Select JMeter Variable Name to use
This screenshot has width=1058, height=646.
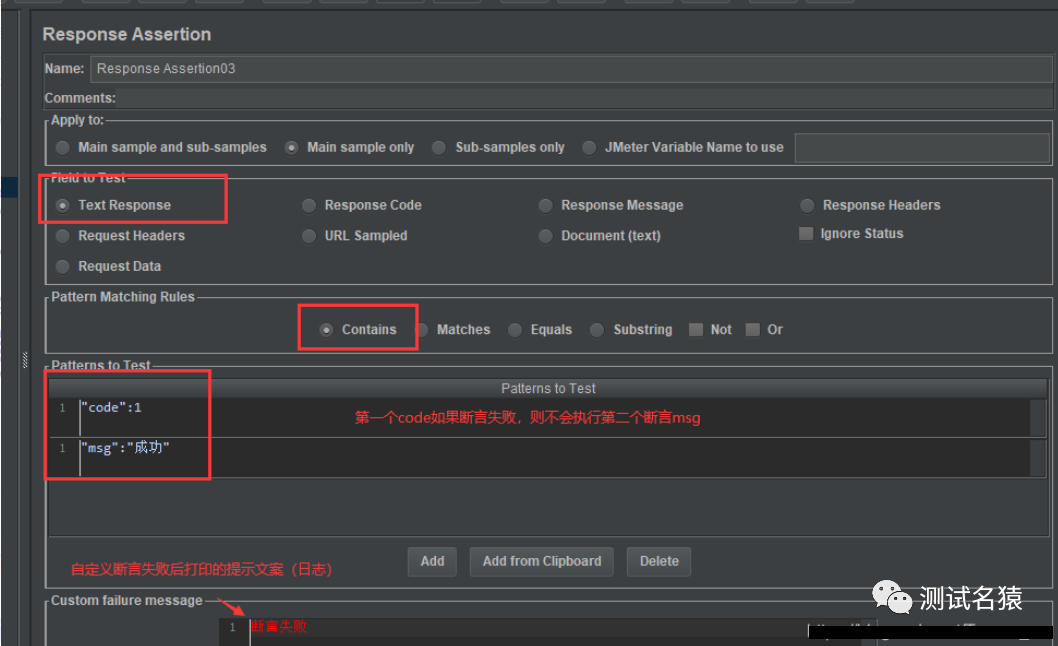tap(684, 147)
